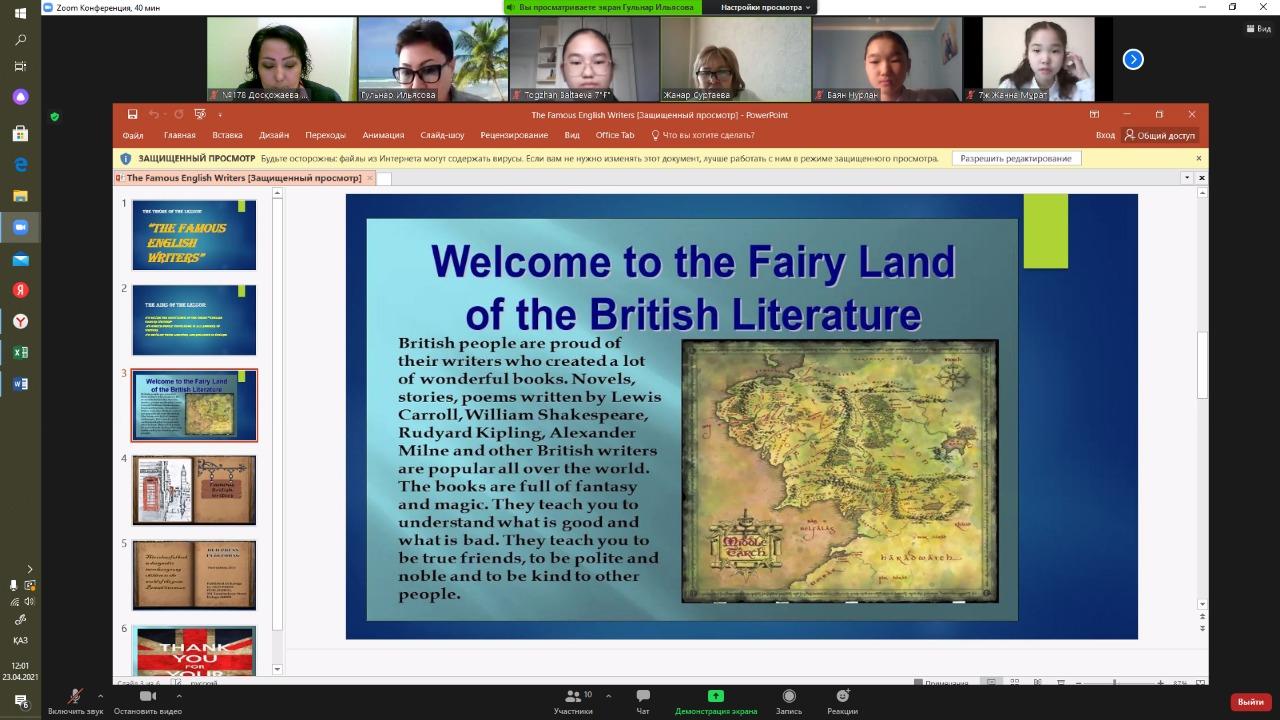Open Excel from the Windows taskbar
The height and width of the screenshot is (720, 1280).
click(20, 352)
